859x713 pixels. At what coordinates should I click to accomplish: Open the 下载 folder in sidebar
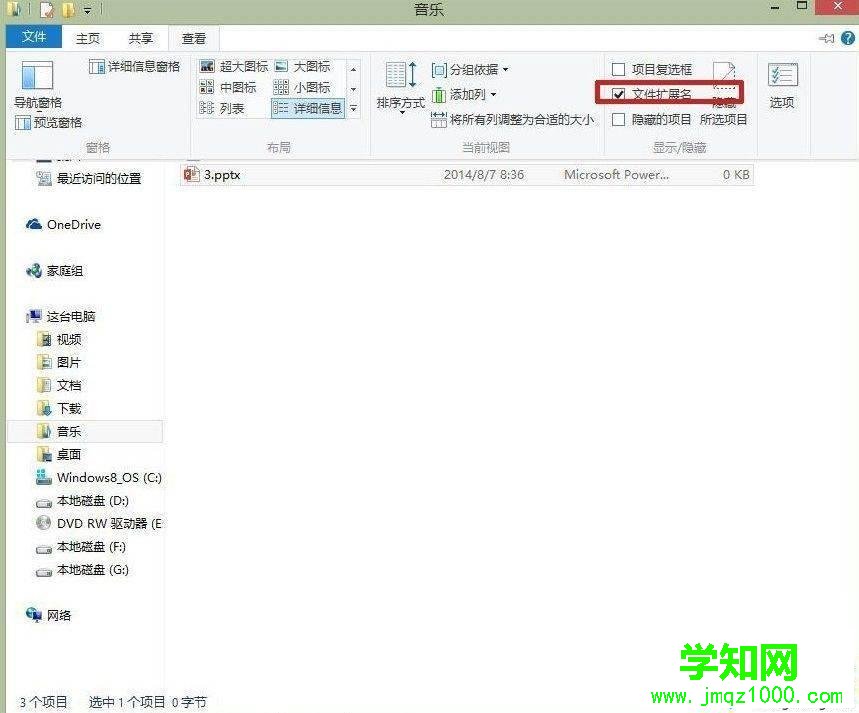click(59, 408)
